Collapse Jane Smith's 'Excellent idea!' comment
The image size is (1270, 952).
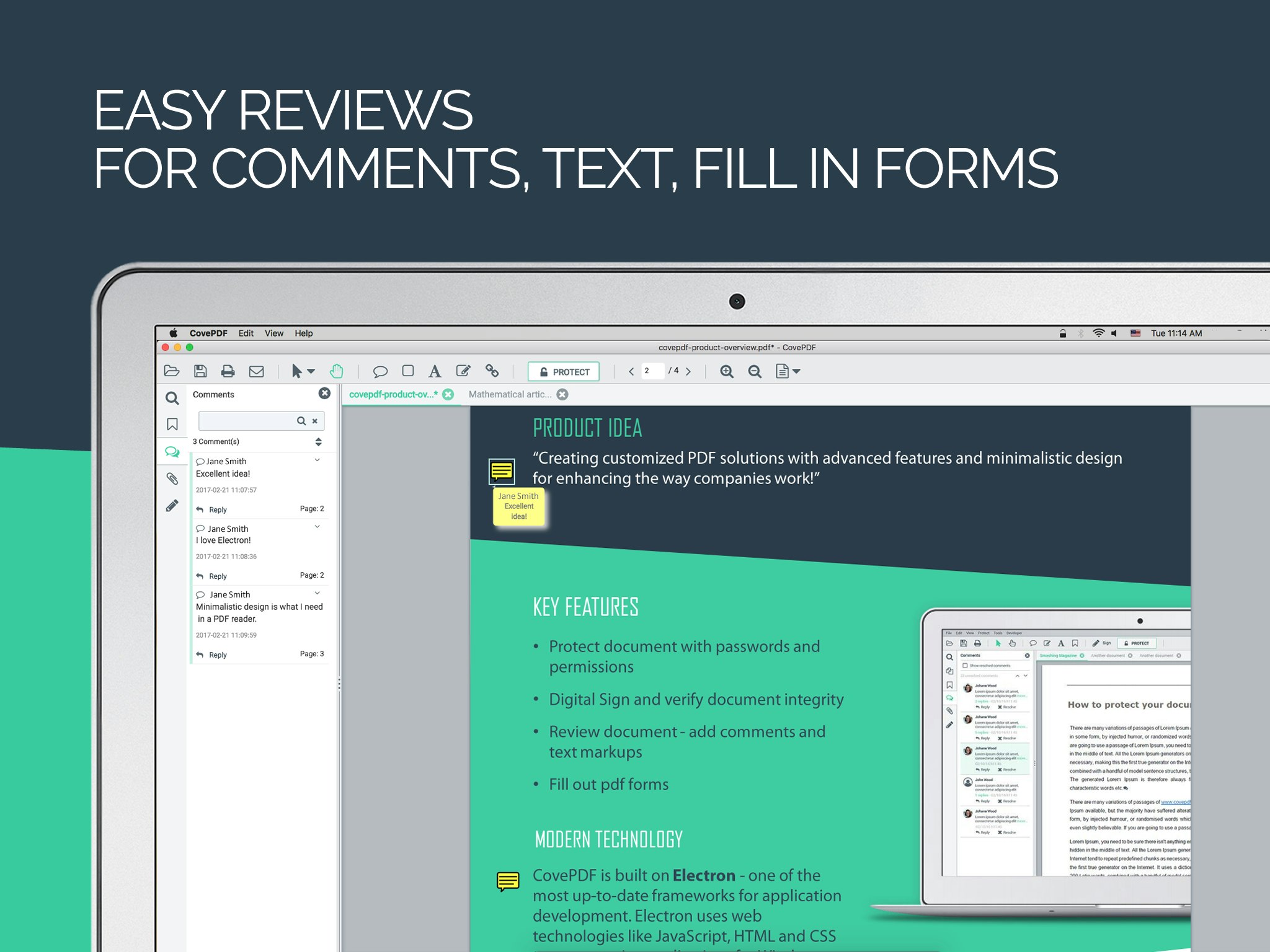[317, 460]
